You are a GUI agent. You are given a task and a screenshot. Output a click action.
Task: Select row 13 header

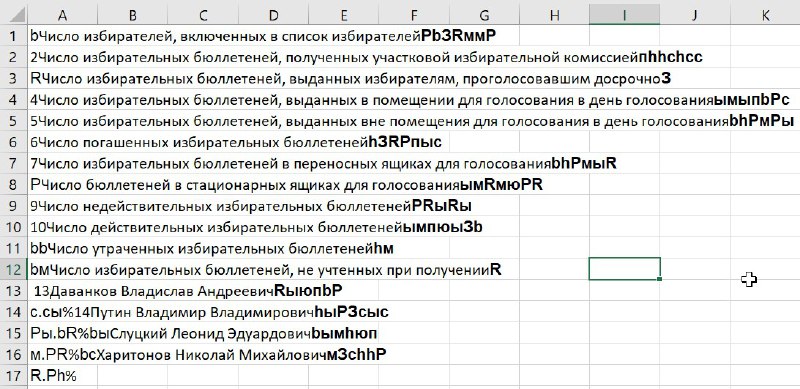click(13, 290)
